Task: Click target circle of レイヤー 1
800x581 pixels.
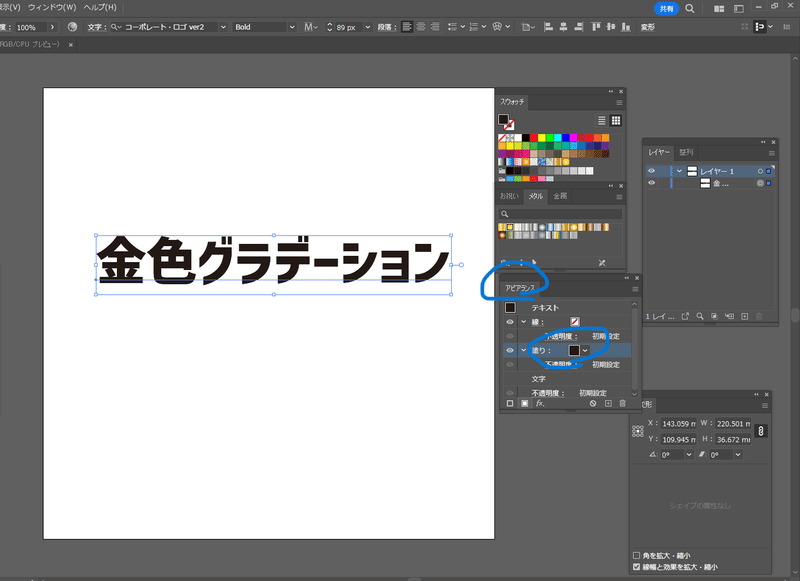Action: coord(760,171)
